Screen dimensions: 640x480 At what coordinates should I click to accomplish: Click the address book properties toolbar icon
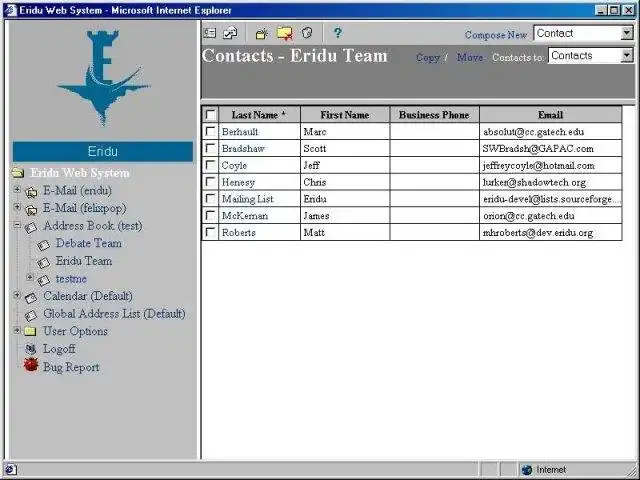pos(307,33)
